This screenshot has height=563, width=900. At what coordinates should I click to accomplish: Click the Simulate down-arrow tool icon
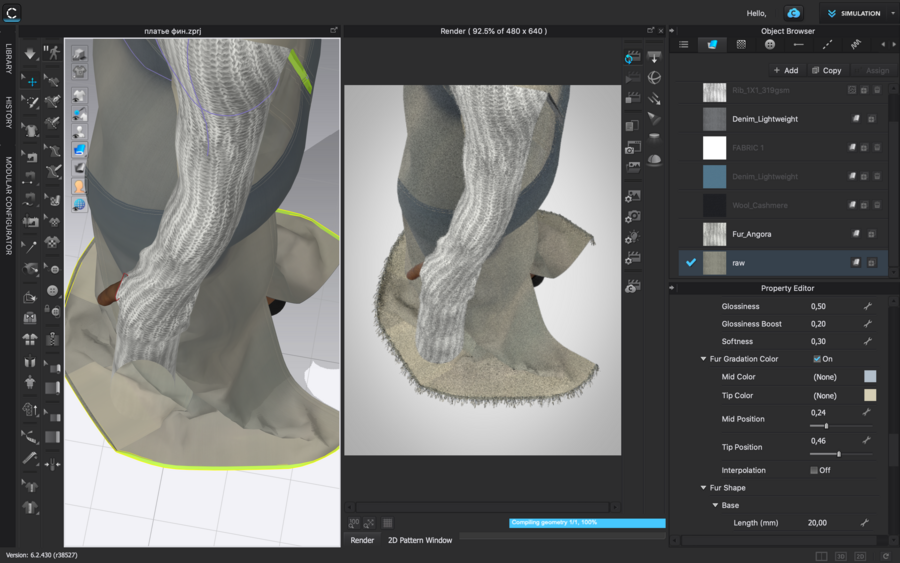pyautogui.click(x=31, y=53)
